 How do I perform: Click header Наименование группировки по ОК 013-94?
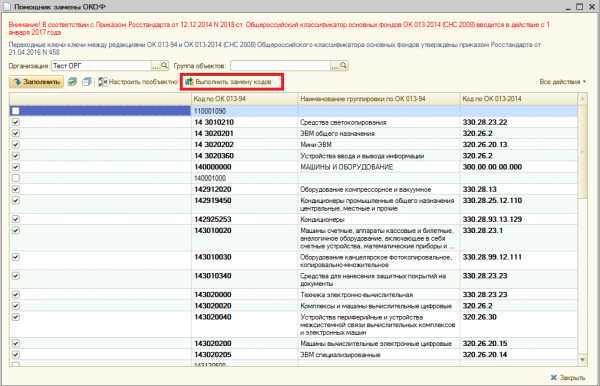tap(379, 99)
